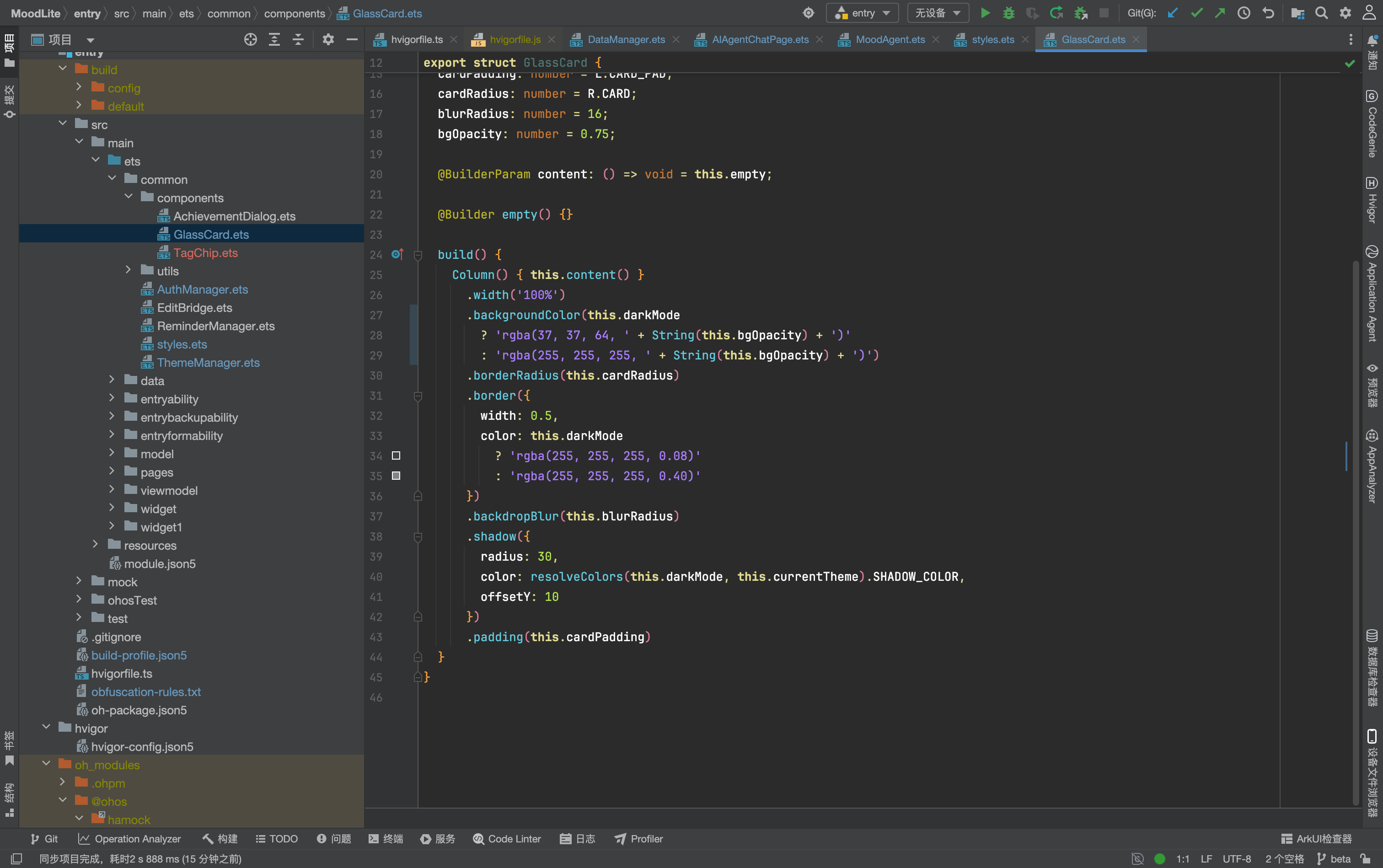Close the hvigorfile.js tab
Screen dimensions: 1383x868
point(551,40)
